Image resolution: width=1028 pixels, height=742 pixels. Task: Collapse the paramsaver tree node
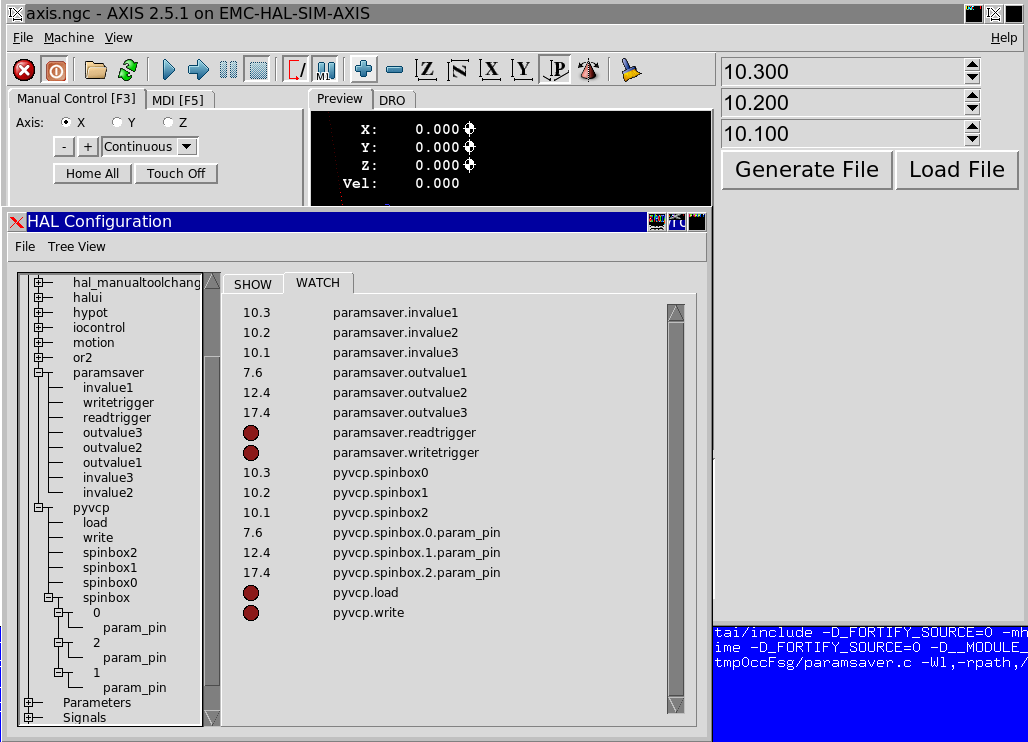click(x=39, y=373)
